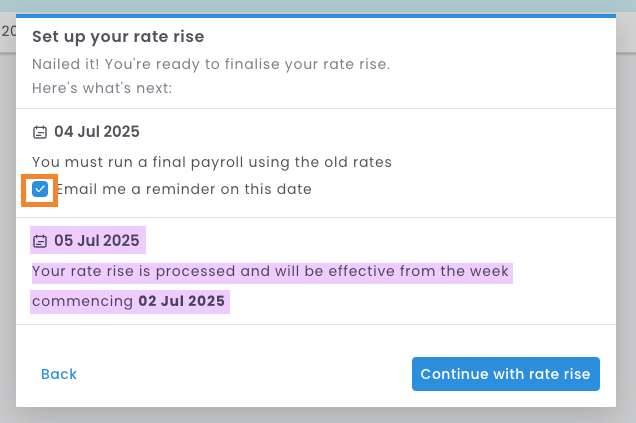This screenshot has height=423, width=636.
Task: Click the word "commencing" in the highlighted text
Action: coord(83,301)
